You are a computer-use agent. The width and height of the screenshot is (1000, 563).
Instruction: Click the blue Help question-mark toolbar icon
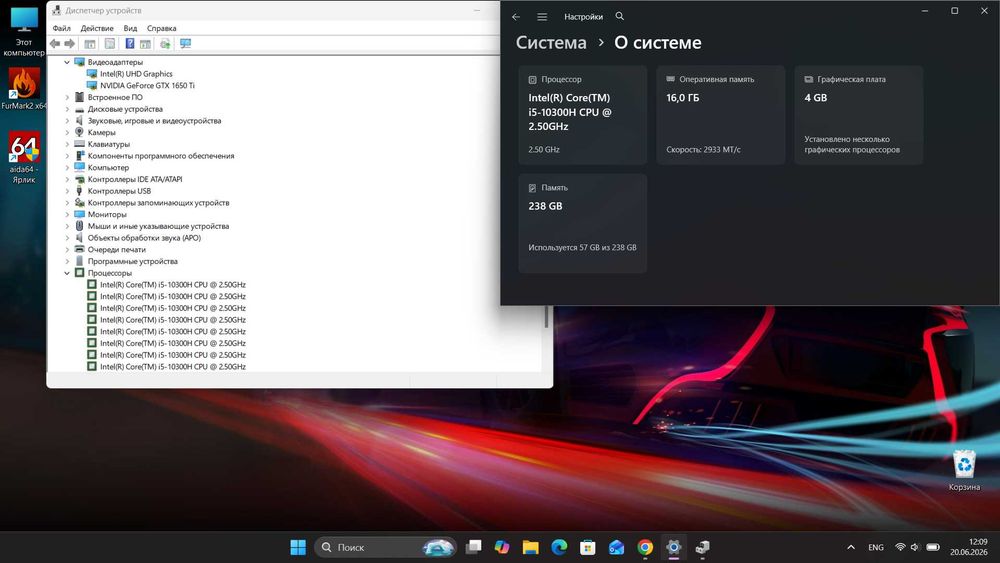point(129,43)
